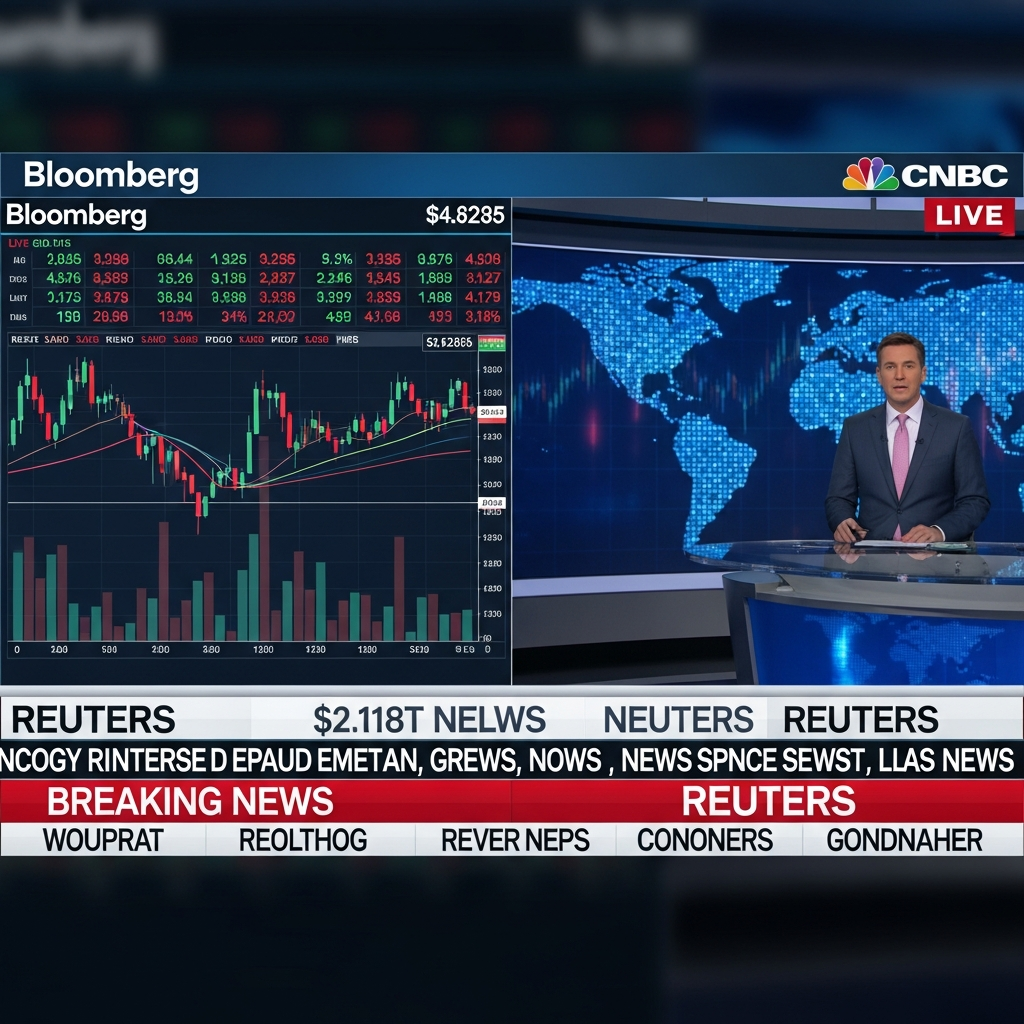Switch to the PHRB chart tab
1024x1024 pixels.
(x=347, y=340)
